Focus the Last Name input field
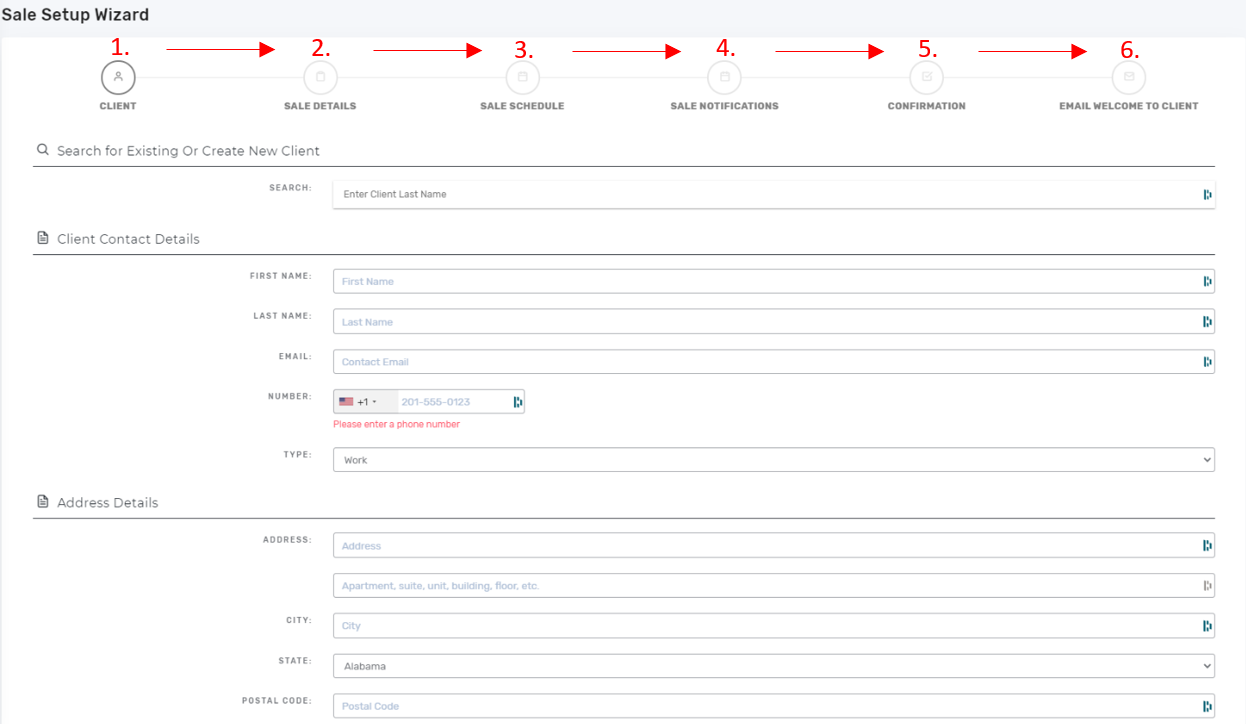The image size is (1246, 724). (x=774, y=322)
